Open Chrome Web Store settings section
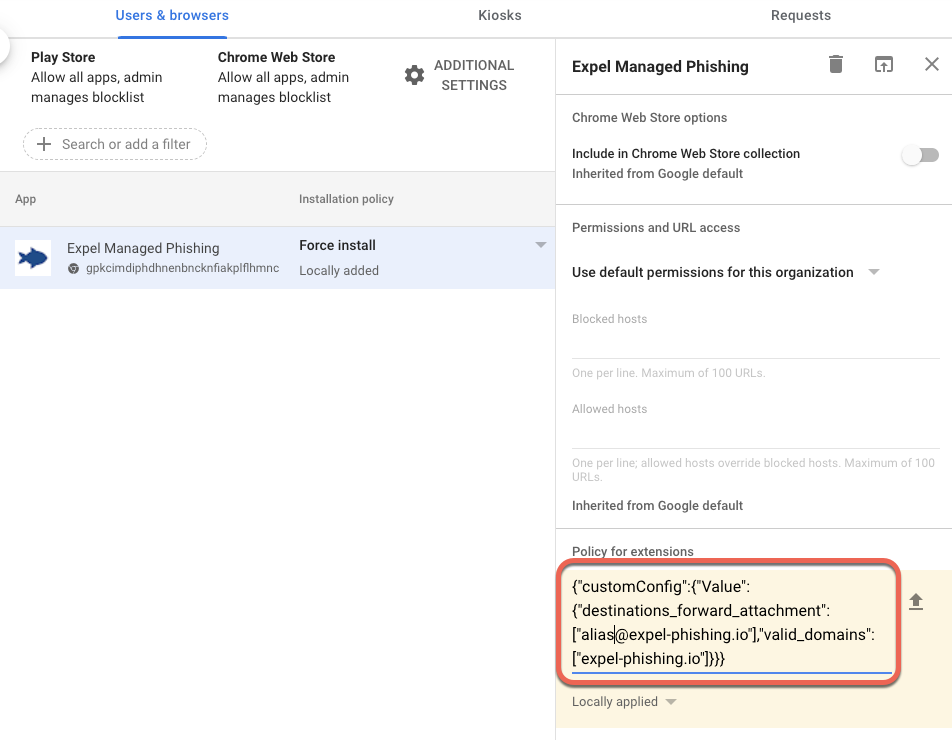 click(x=284, y=77)
